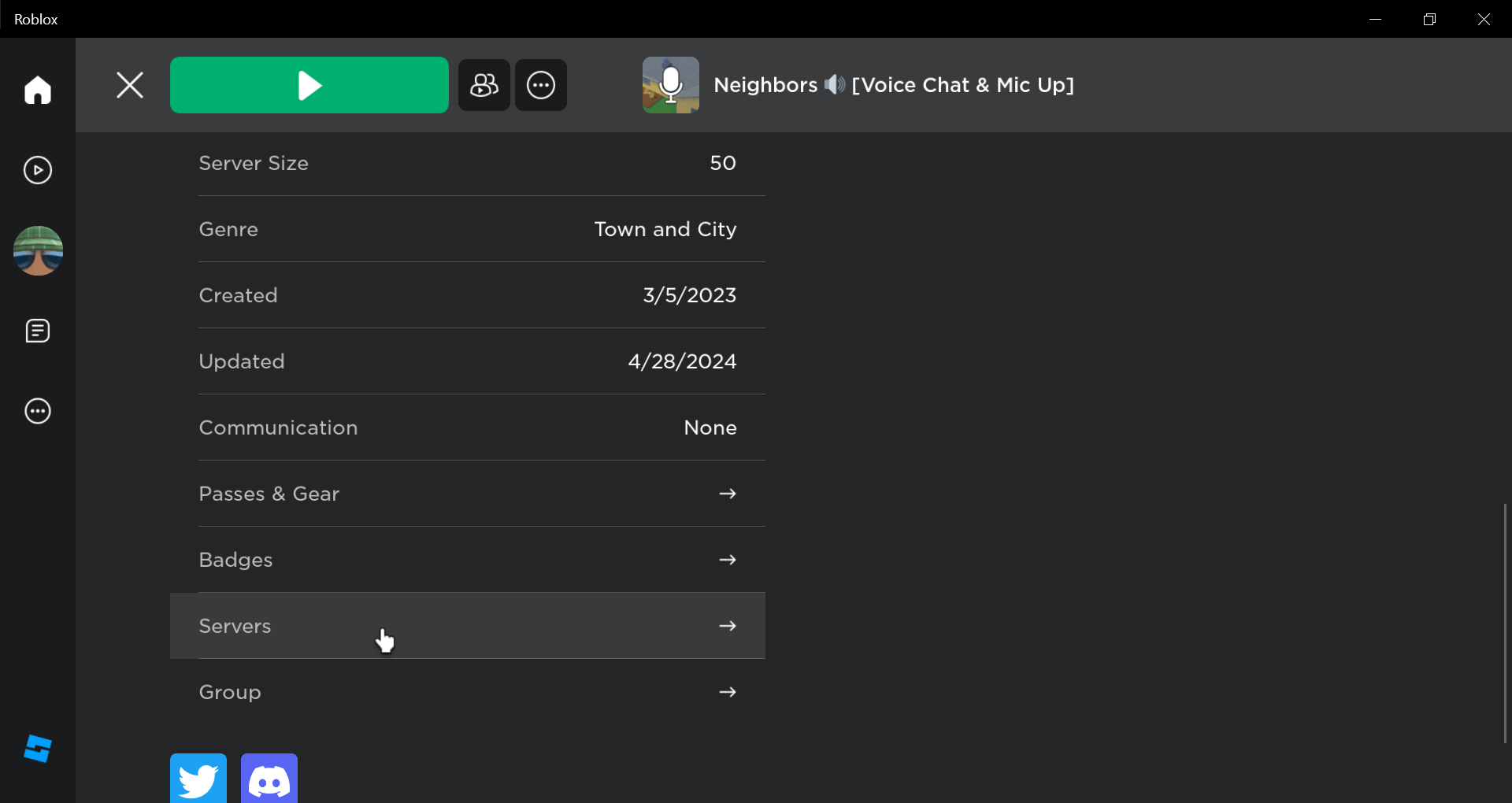Click the Neighbors game title text

coord(893,85)
